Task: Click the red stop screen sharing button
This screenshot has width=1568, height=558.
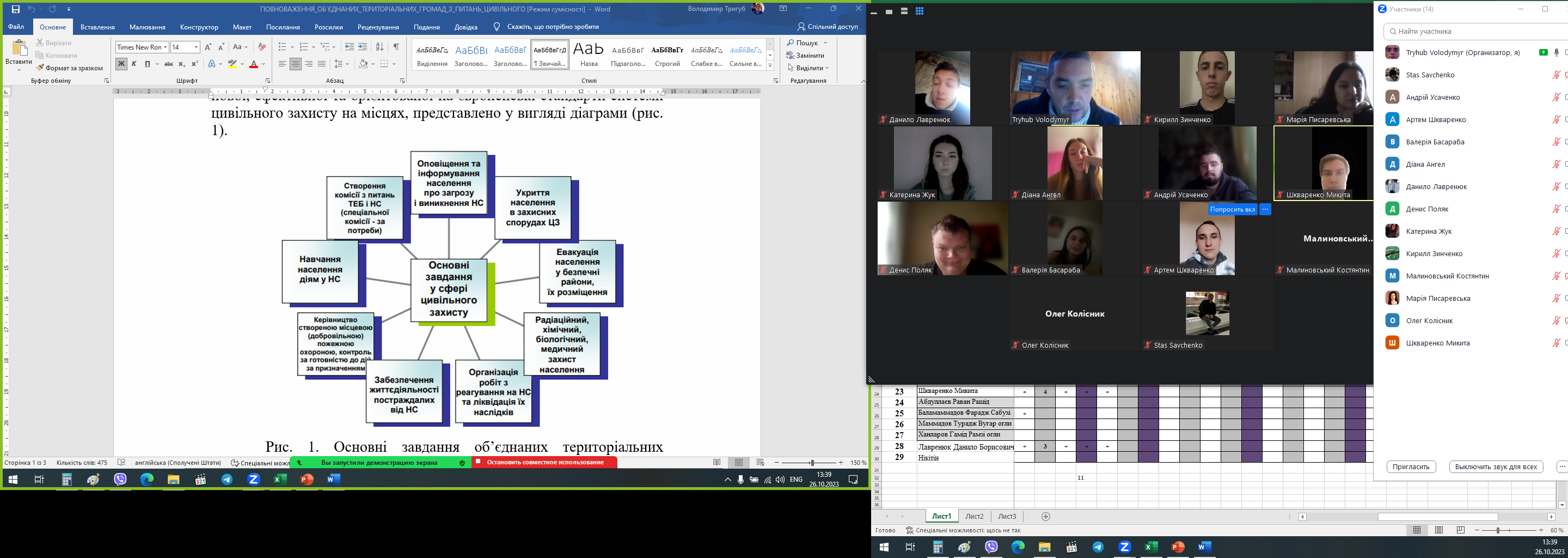Action: pos(544,462)
